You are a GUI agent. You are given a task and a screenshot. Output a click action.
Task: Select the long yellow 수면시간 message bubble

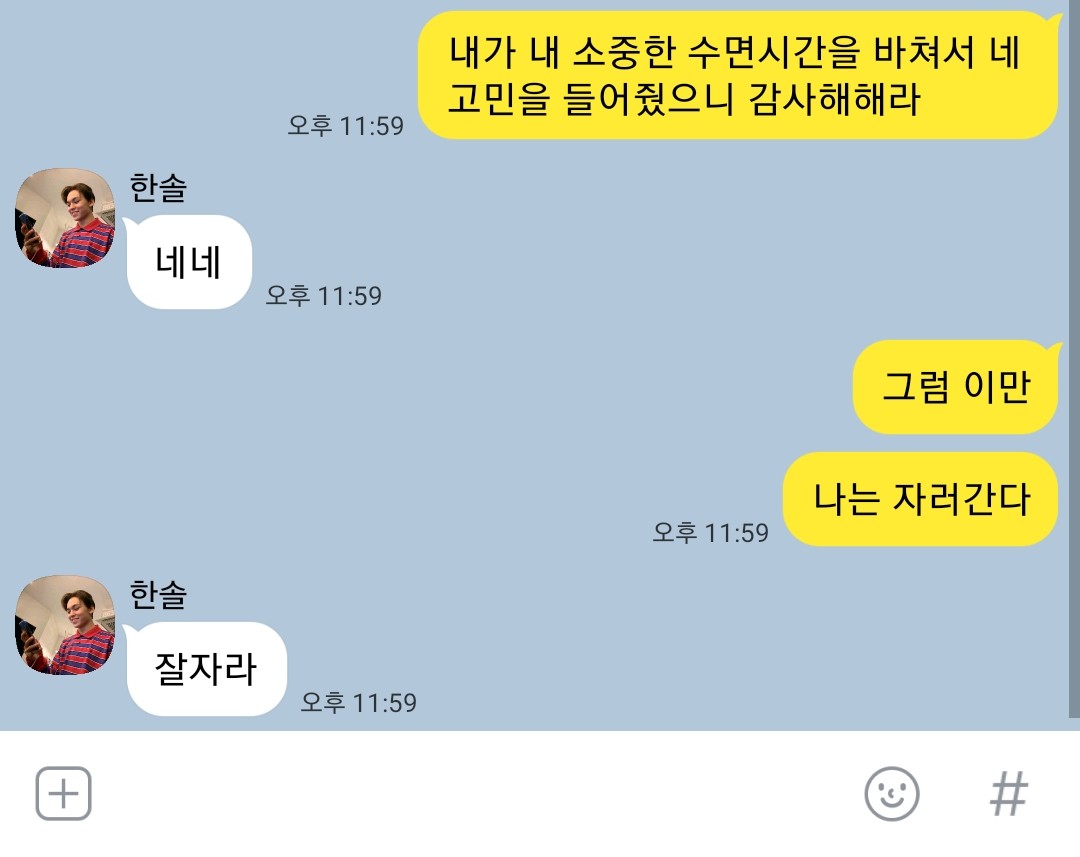tap(738, 75)
